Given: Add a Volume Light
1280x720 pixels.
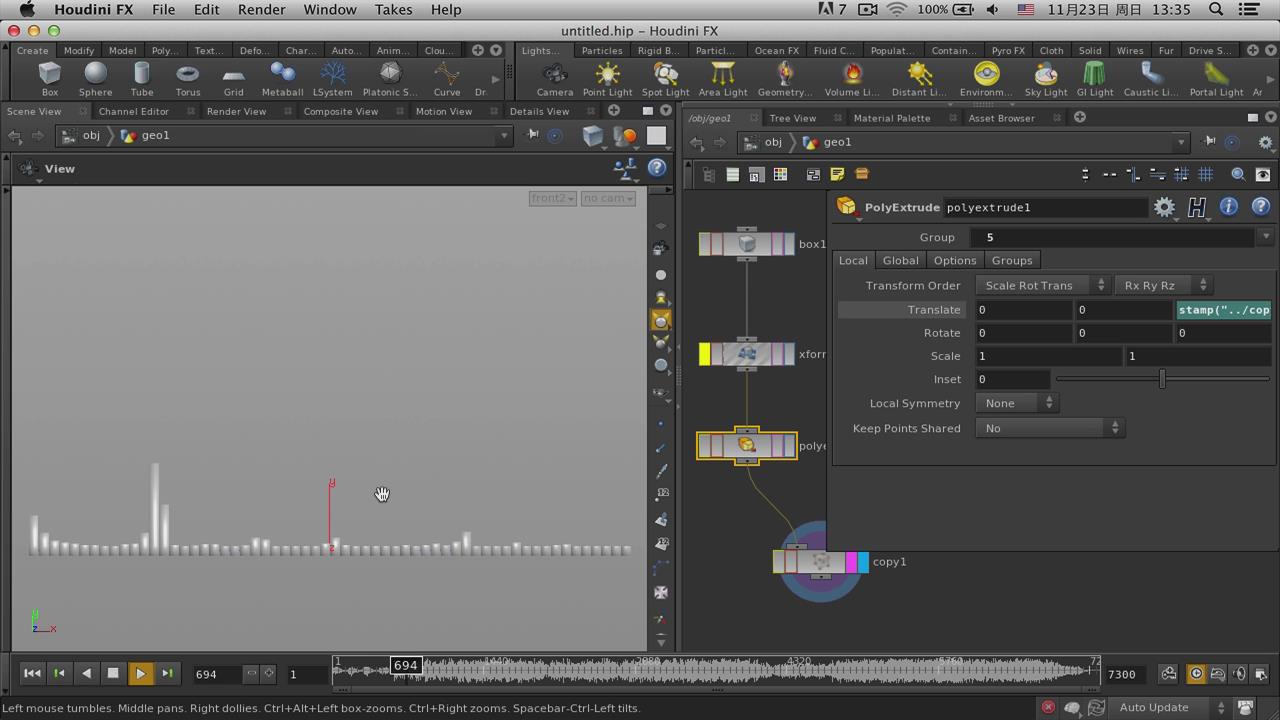Looking at the screenshot, I should pos(851,79).
